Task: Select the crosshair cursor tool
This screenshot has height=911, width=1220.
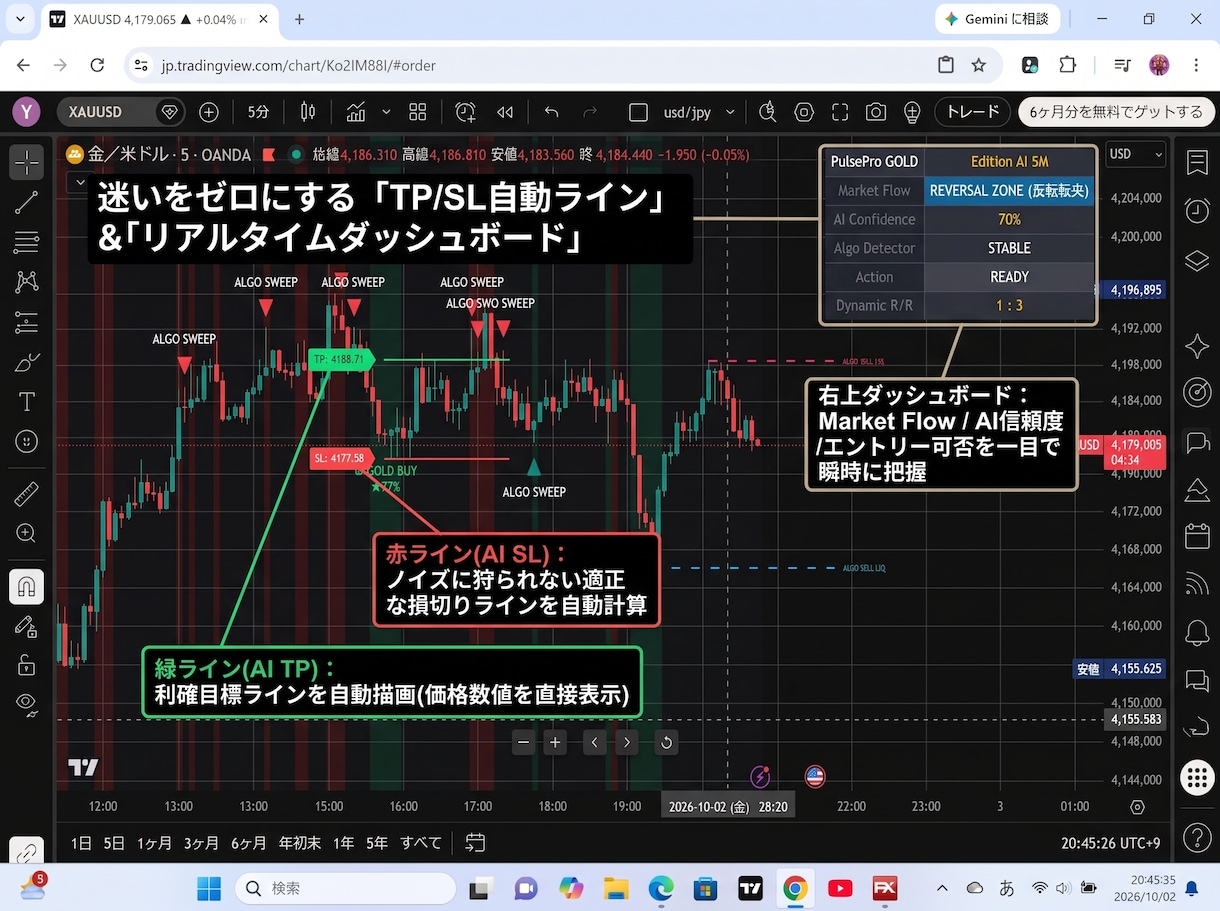Action: coord(27,161)
